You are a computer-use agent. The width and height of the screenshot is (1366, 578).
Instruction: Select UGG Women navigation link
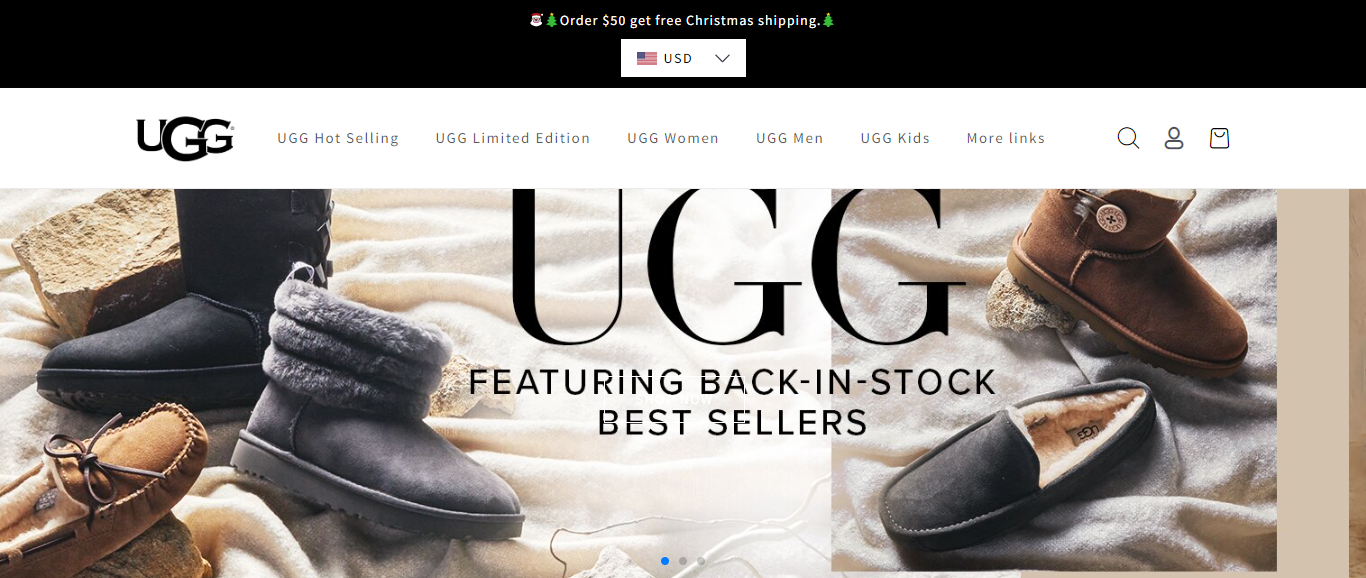pyautogui.click(x=673, y=138)
